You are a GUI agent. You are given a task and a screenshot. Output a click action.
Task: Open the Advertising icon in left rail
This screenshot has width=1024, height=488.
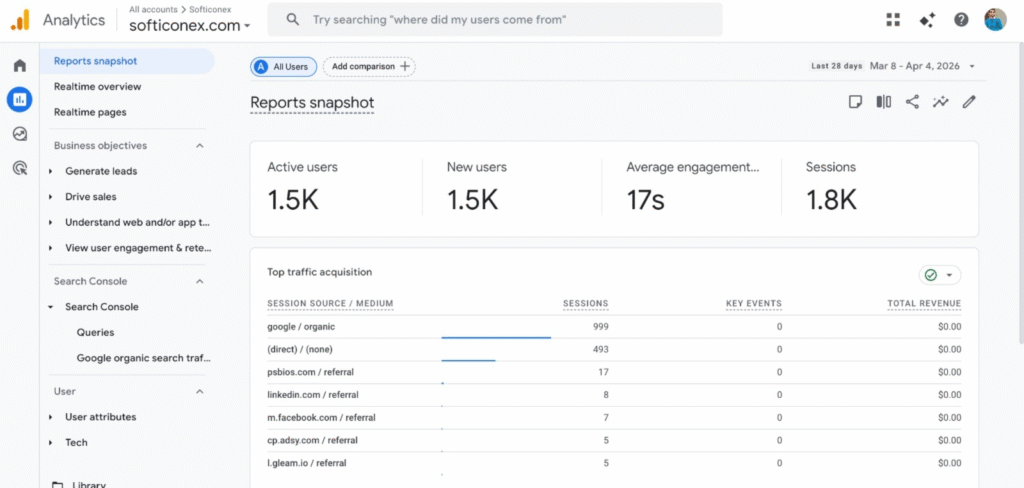(19, 168)
